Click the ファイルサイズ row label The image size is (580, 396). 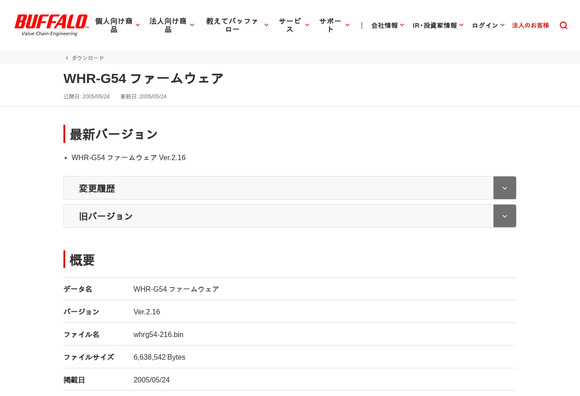[x=89, y=357]
